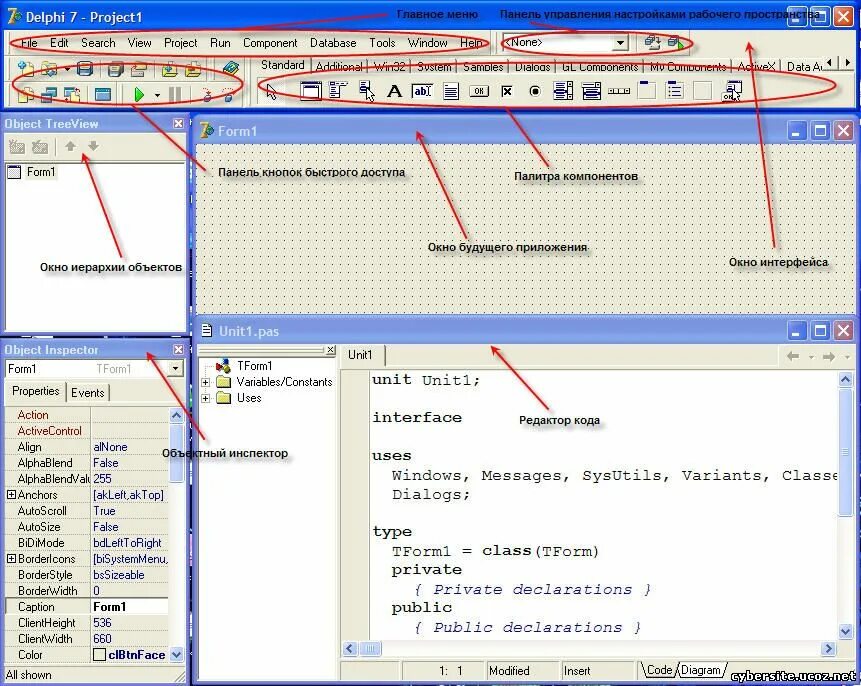
Task: Click Remove File from Project icon
Action: [192, 69]
